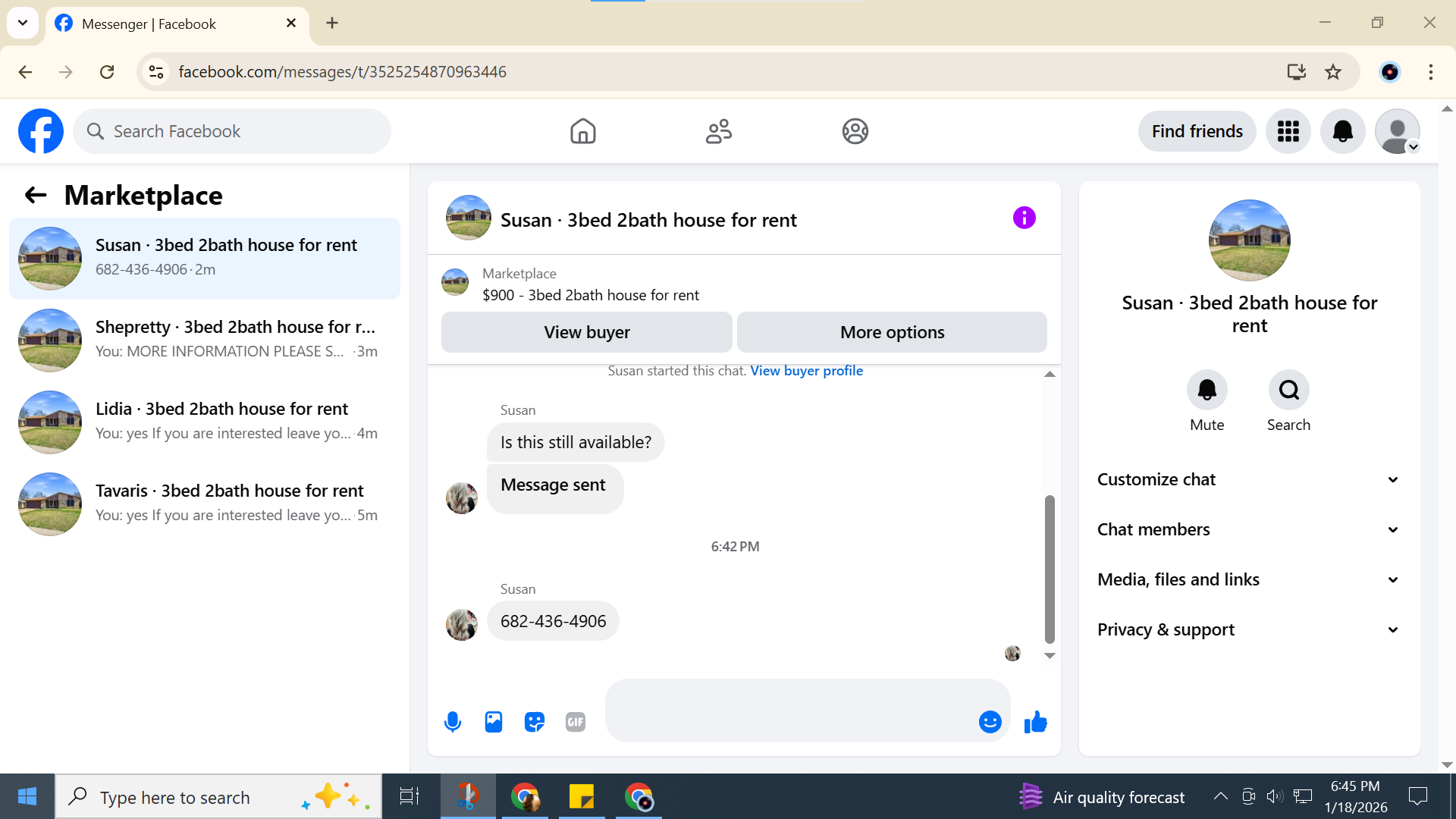This screenshot has height=819, width=1456.
Task: Expand the Chat members section
Action: [1249, 529]
